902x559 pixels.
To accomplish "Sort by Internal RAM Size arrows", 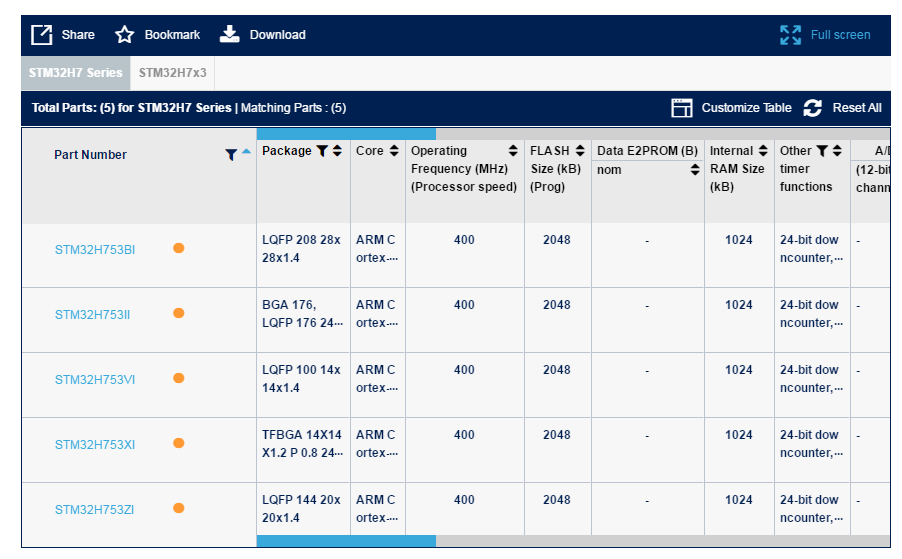I will [x=763, y=151].
